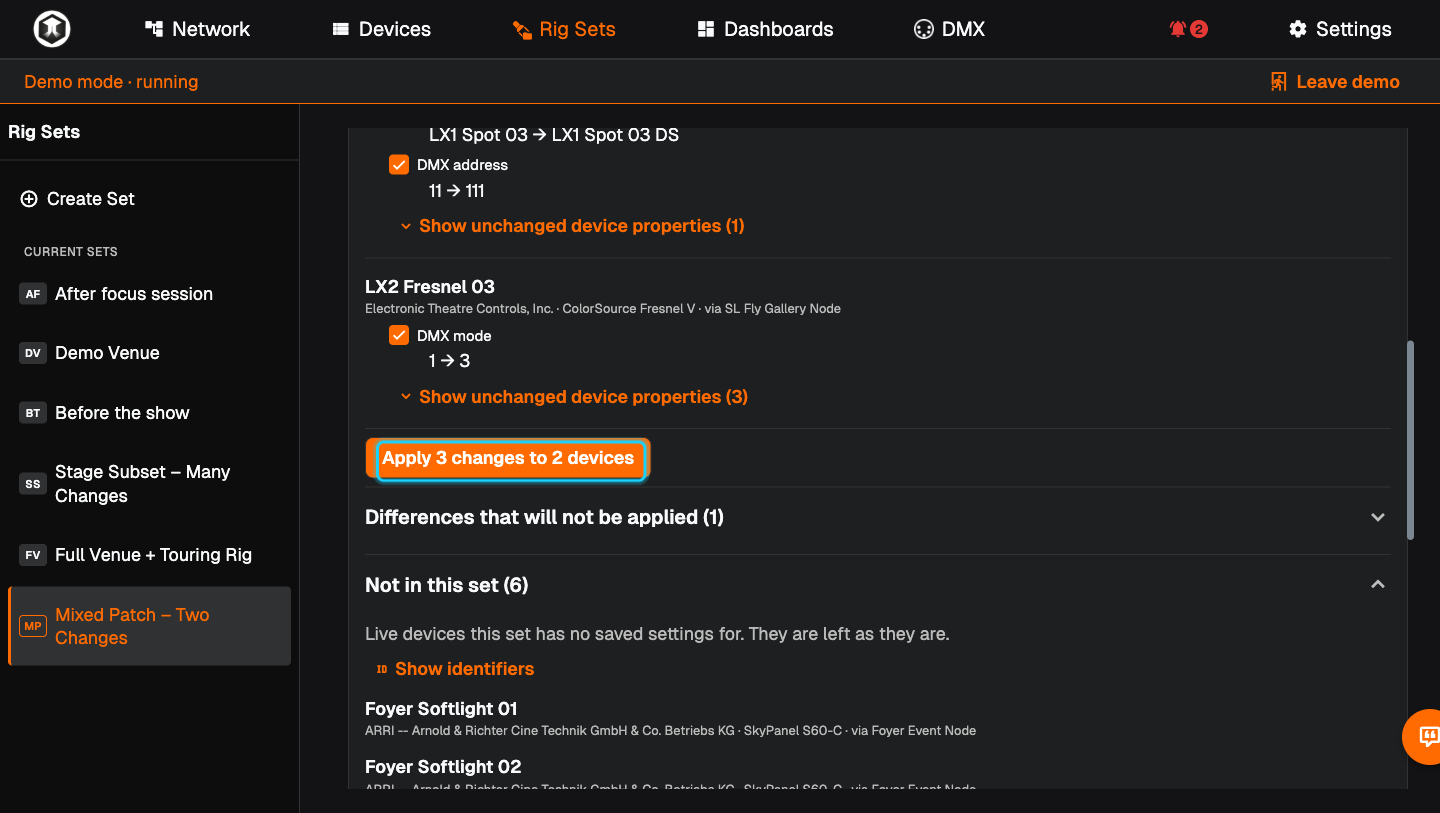Expand Show unchanged device properties (1)
The image size is (1440, 813).
click(573, 226)
